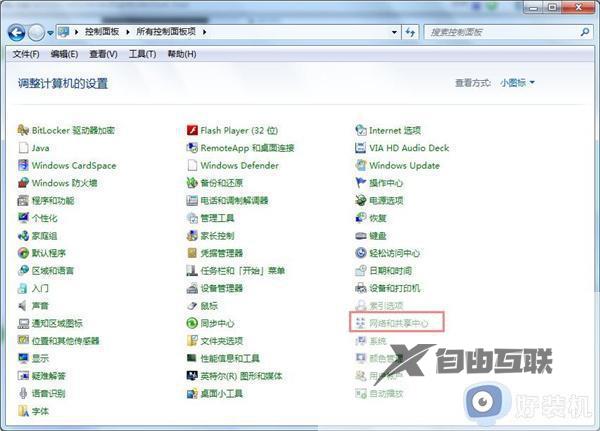Image resolution: width=600 pixels, height=431 pixels.
Task: Open the 设备和打印机 icon
Action: (x=361, y=288)
